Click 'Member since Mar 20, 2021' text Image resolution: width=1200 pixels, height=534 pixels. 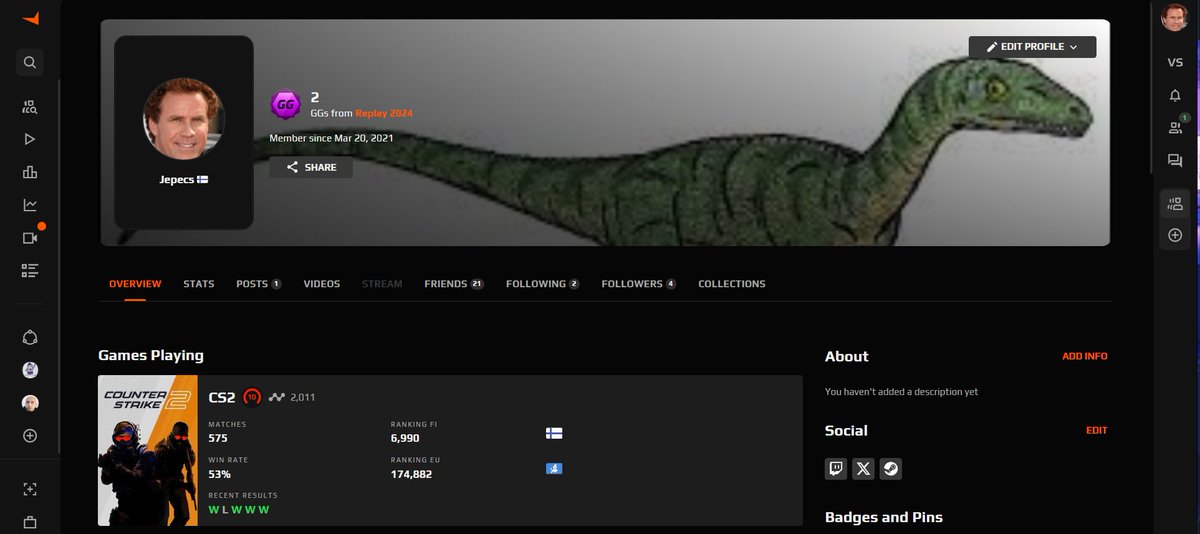[331, 137]
